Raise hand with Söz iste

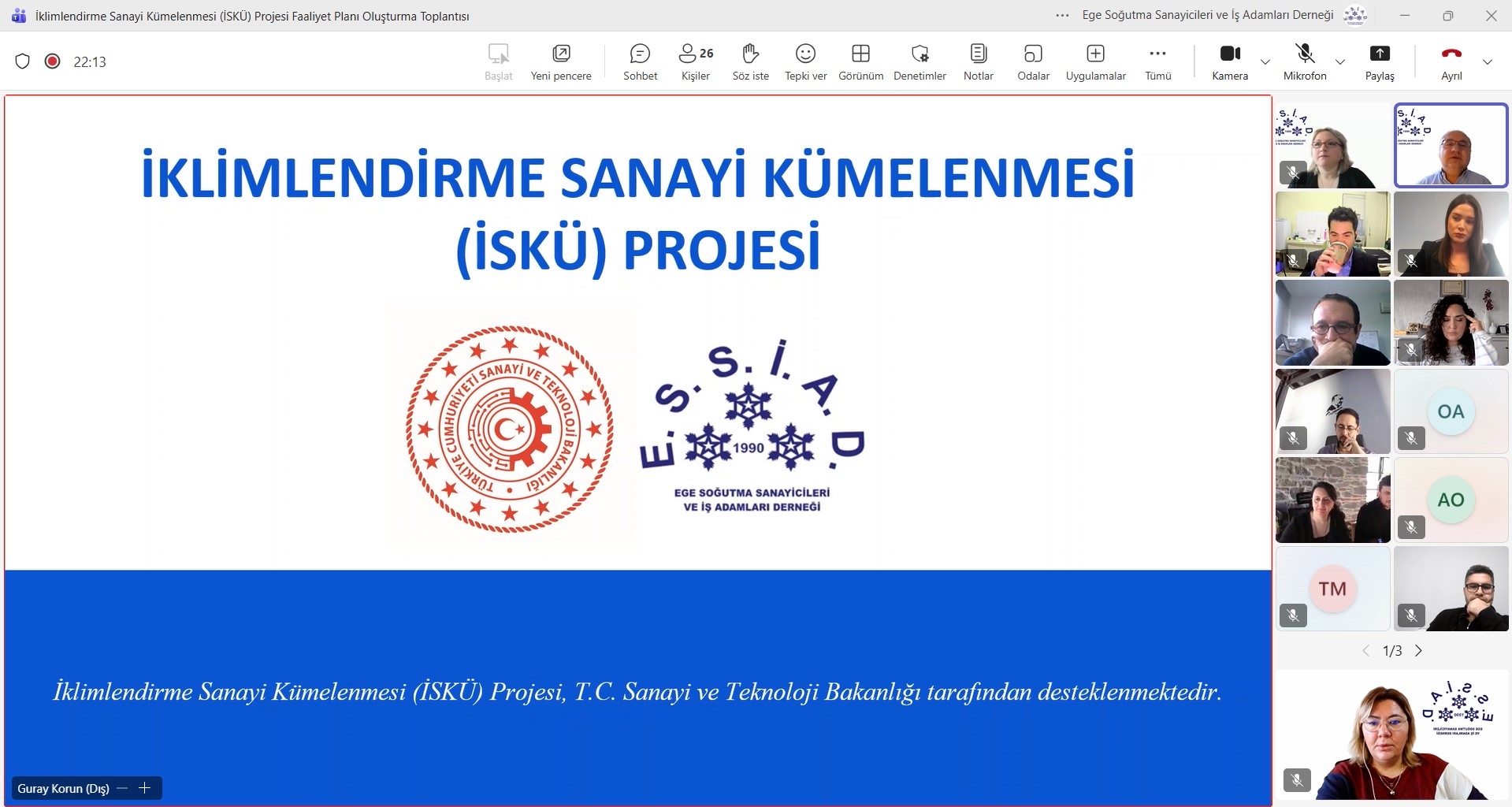click(750, 61)
